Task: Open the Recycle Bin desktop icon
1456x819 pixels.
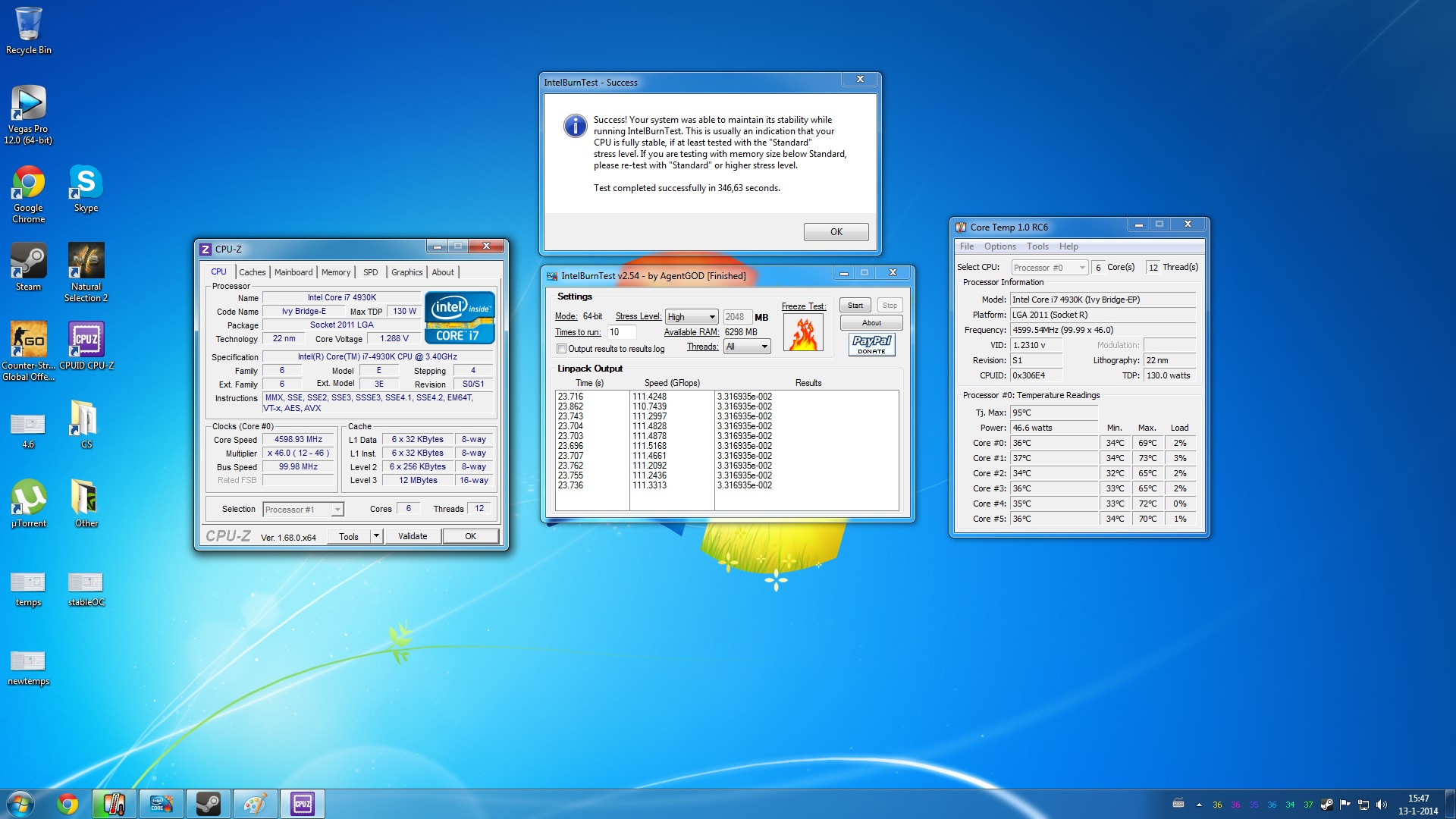Action: point(29,30)
